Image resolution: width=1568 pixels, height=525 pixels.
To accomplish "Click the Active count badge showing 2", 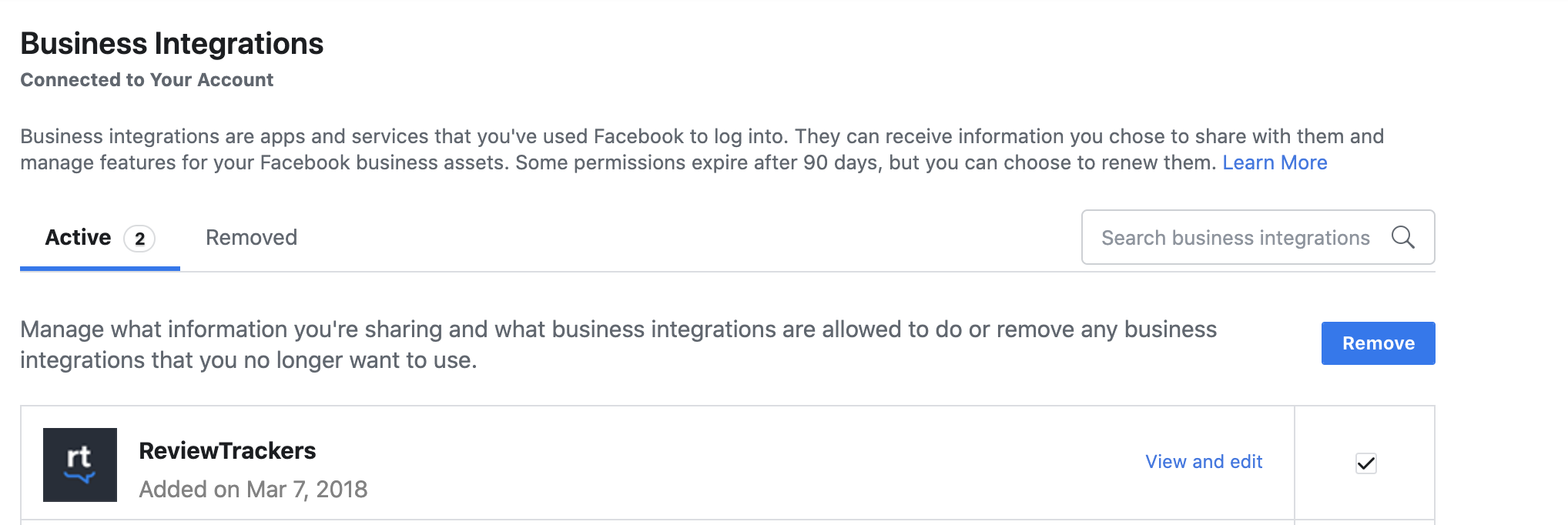I will coord(139,239).
